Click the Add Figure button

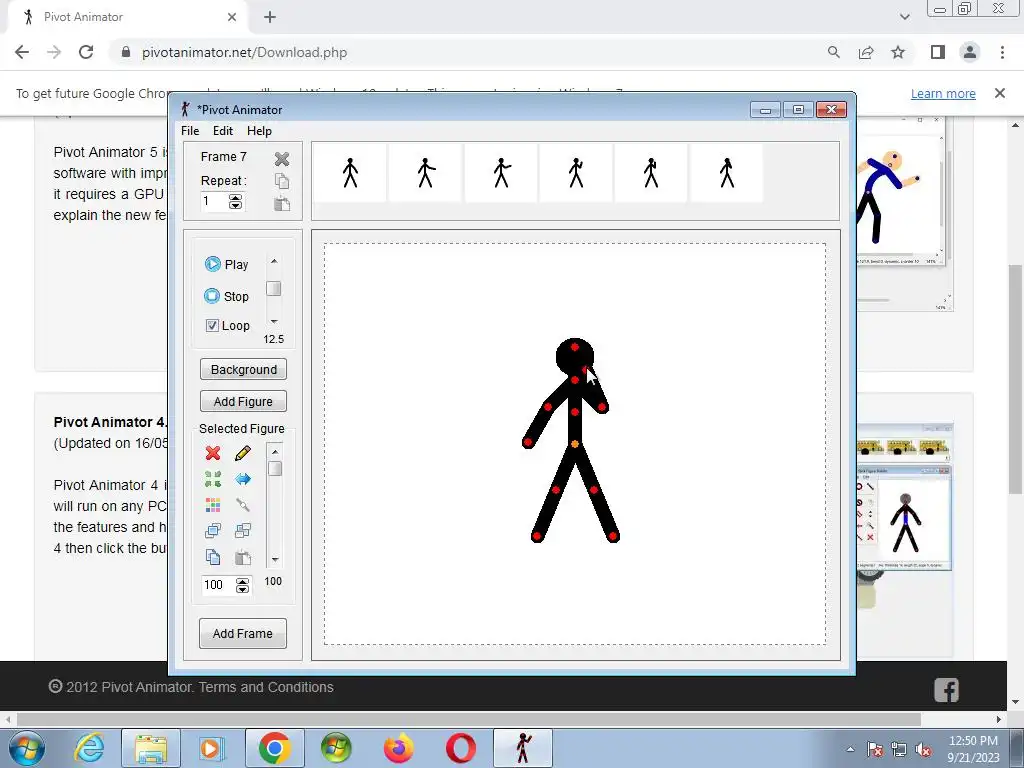click(x=243, y=402)
